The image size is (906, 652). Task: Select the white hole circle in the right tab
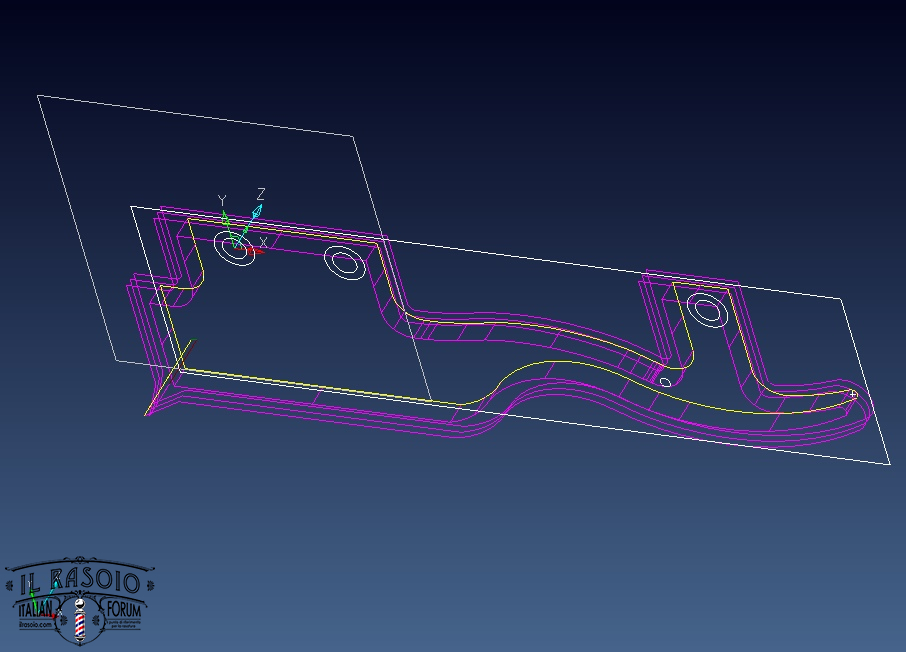709,309
